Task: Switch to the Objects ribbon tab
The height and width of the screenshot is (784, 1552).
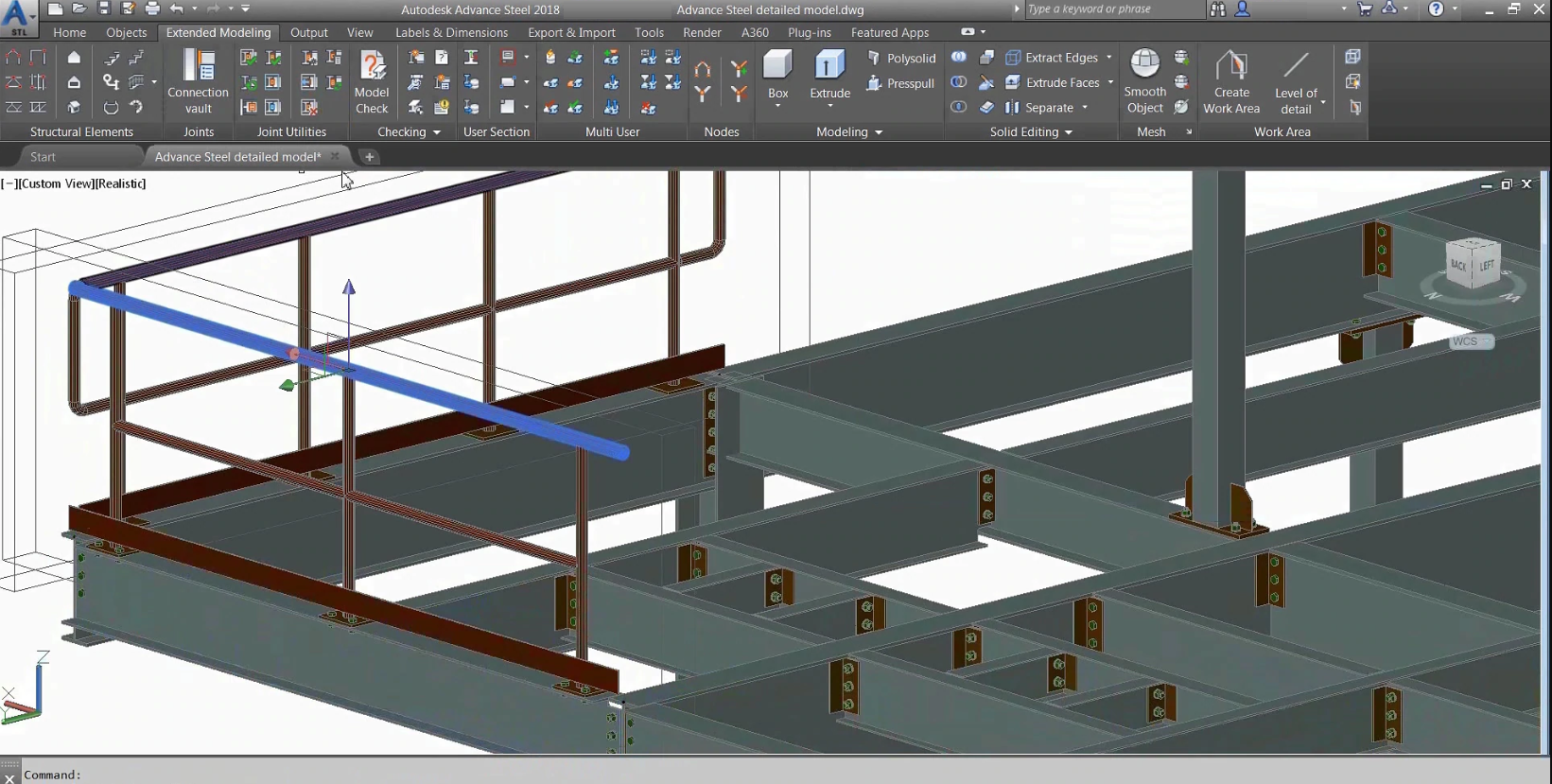Action: [127, 32]
